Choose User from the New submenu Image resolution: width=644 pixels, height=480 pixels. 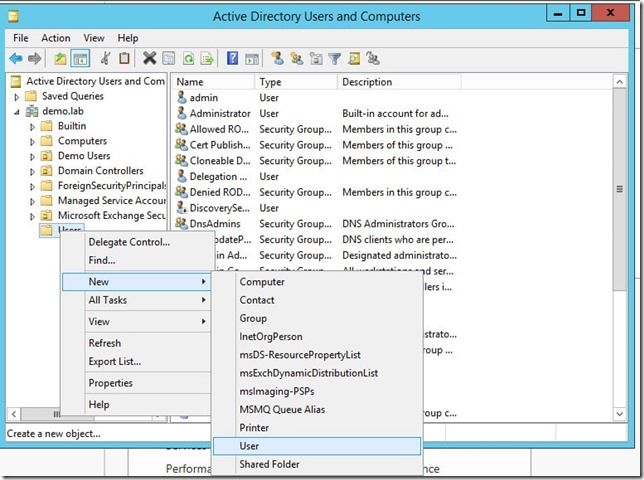click(x=249, y=446)
